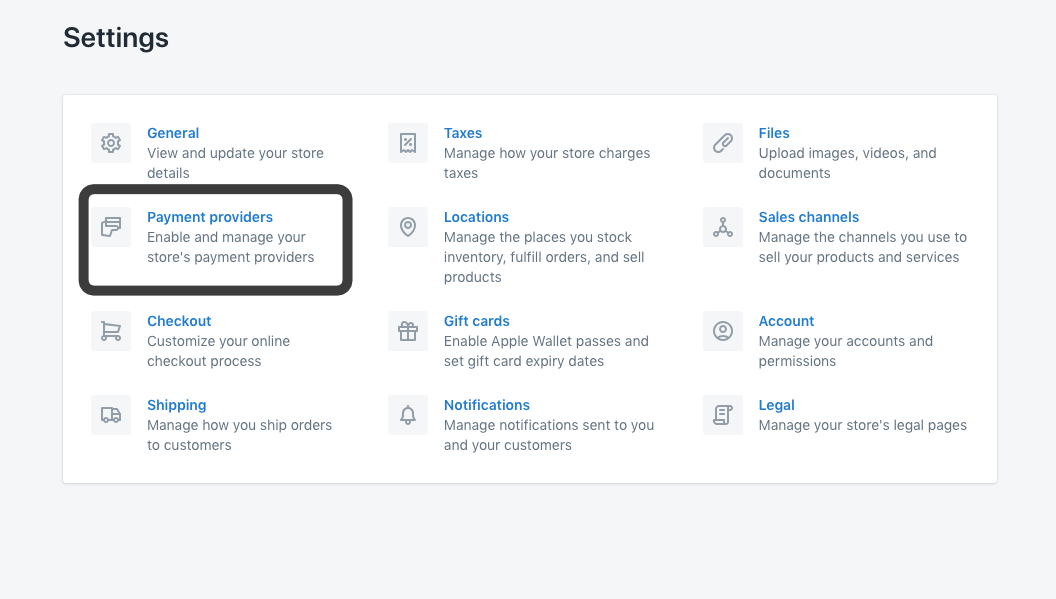Click the General gear icon
Screen dimensions: 1056x599
point(111,143)
